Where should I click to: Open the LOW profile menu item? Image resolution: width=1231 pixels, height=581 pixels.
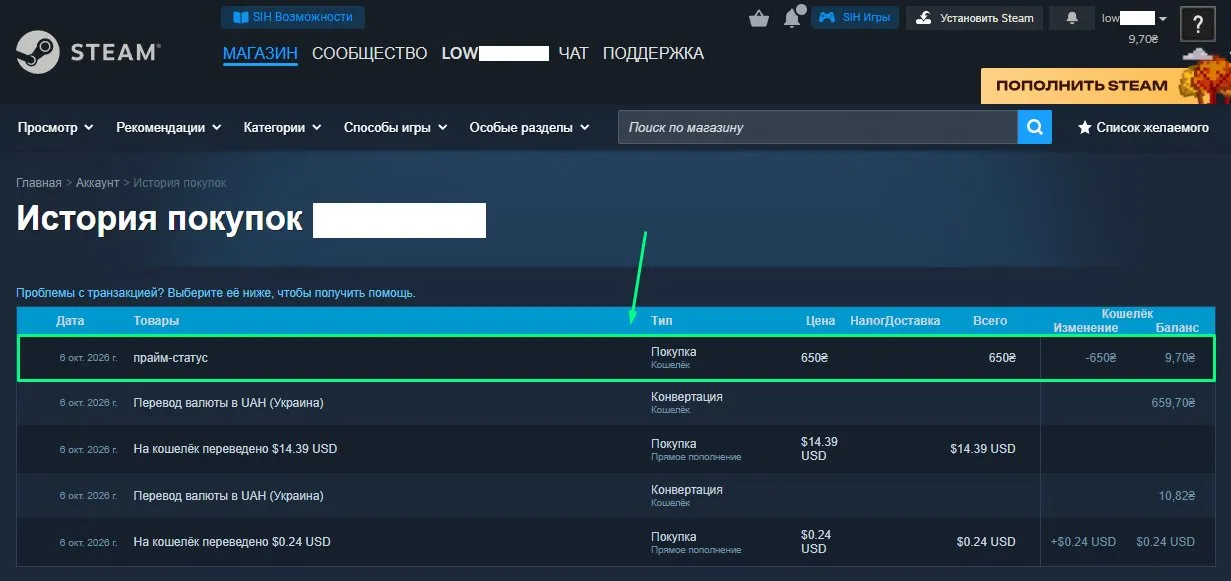496,53
